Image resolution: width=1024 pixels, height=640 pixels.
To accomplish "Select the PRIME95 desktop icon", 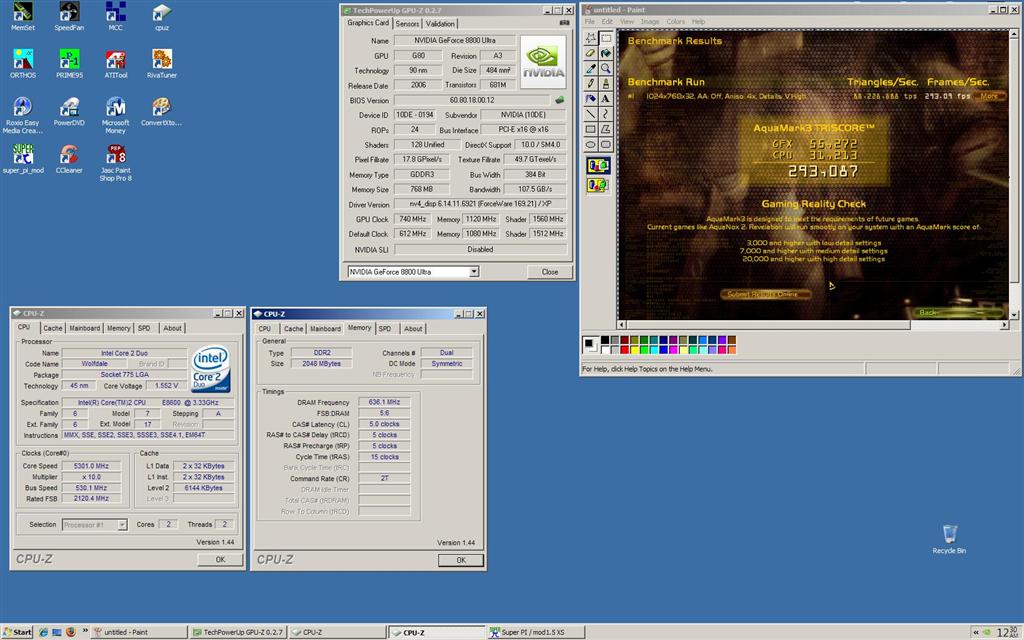I will 69,63.
